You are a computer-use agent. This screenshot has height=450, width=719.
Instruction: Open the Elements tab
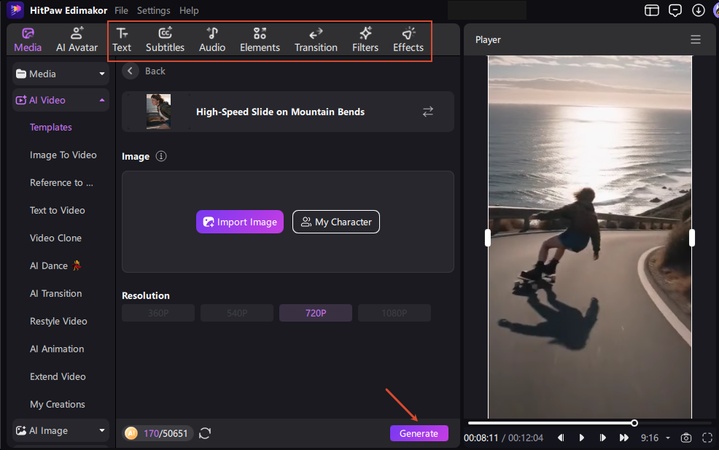point(260,40)
